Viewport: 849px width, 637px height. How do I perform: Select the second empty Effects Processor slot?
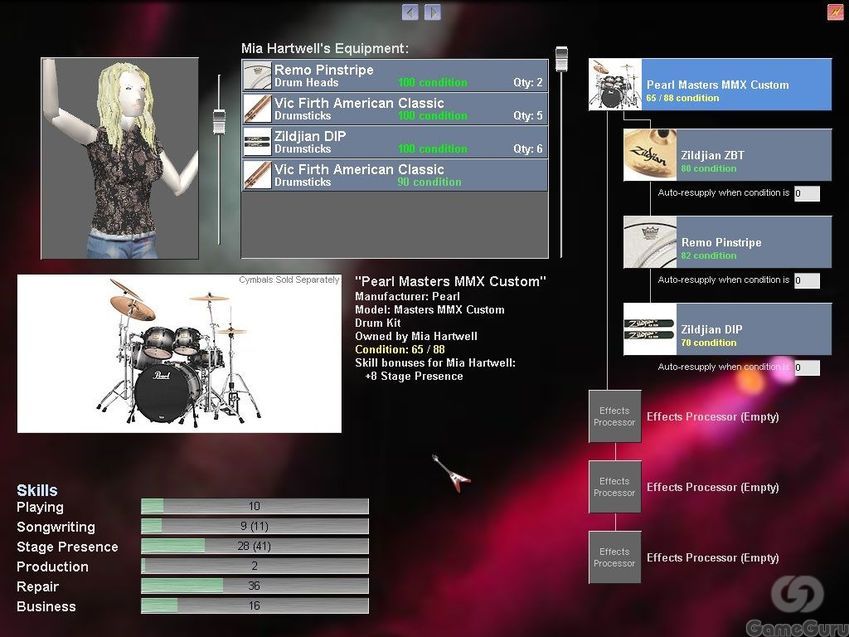tap(615, 487)
